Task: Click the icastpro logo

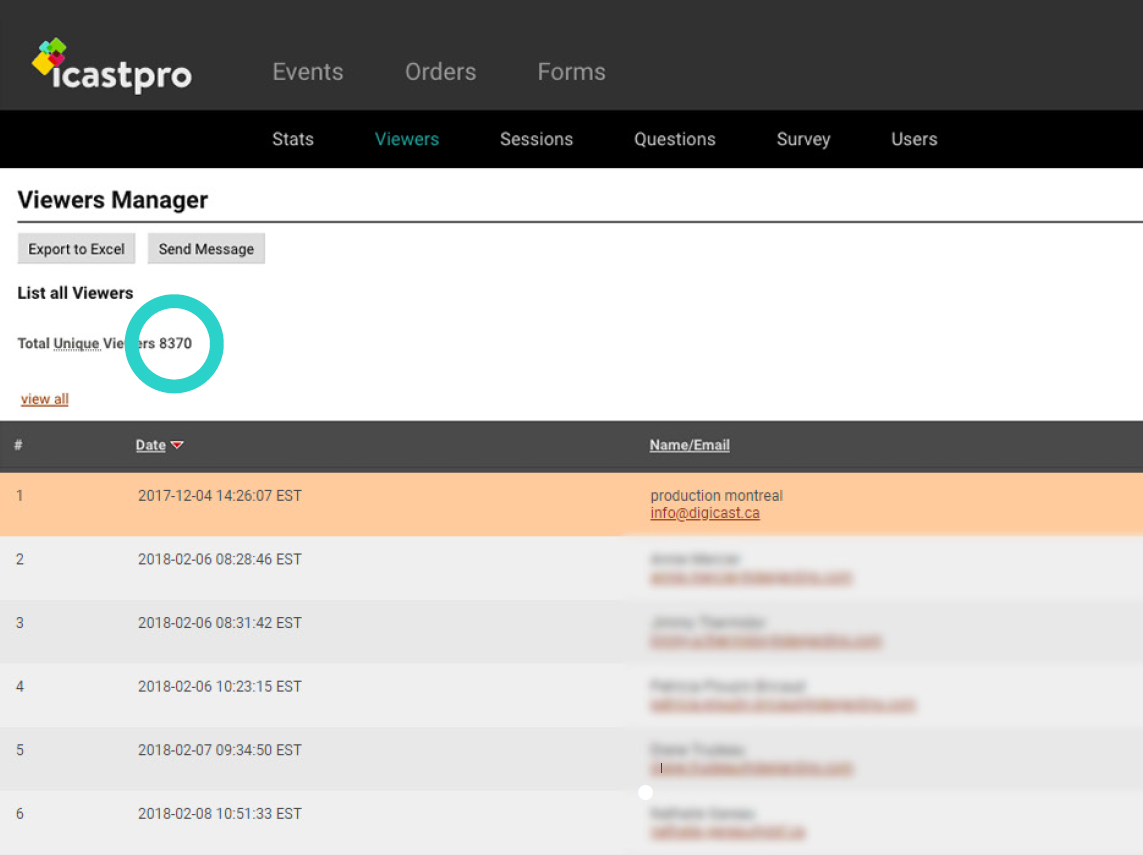Action: point(111,67)
